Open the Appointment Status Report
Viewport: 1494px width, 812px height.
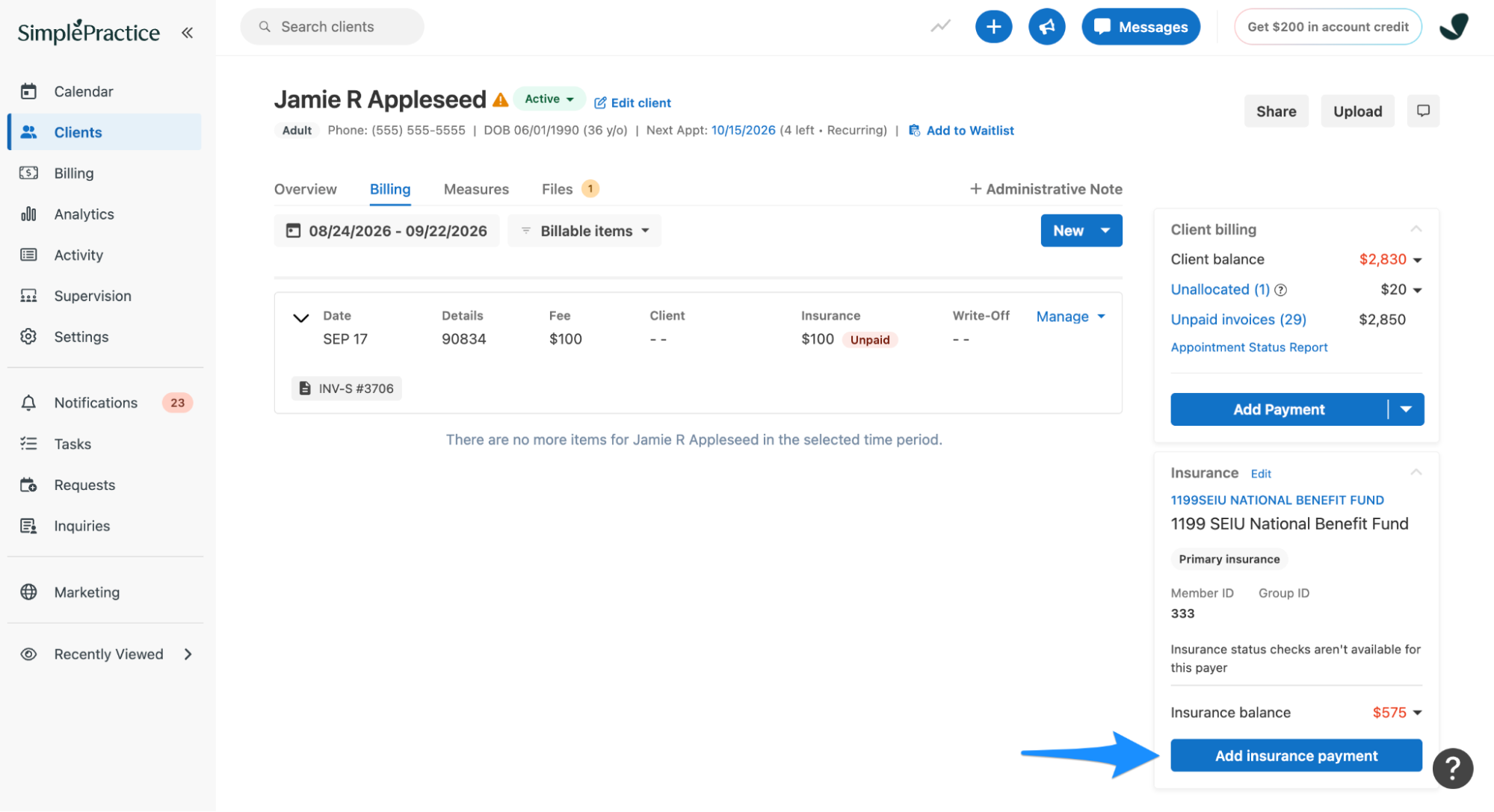point(1249,347)
